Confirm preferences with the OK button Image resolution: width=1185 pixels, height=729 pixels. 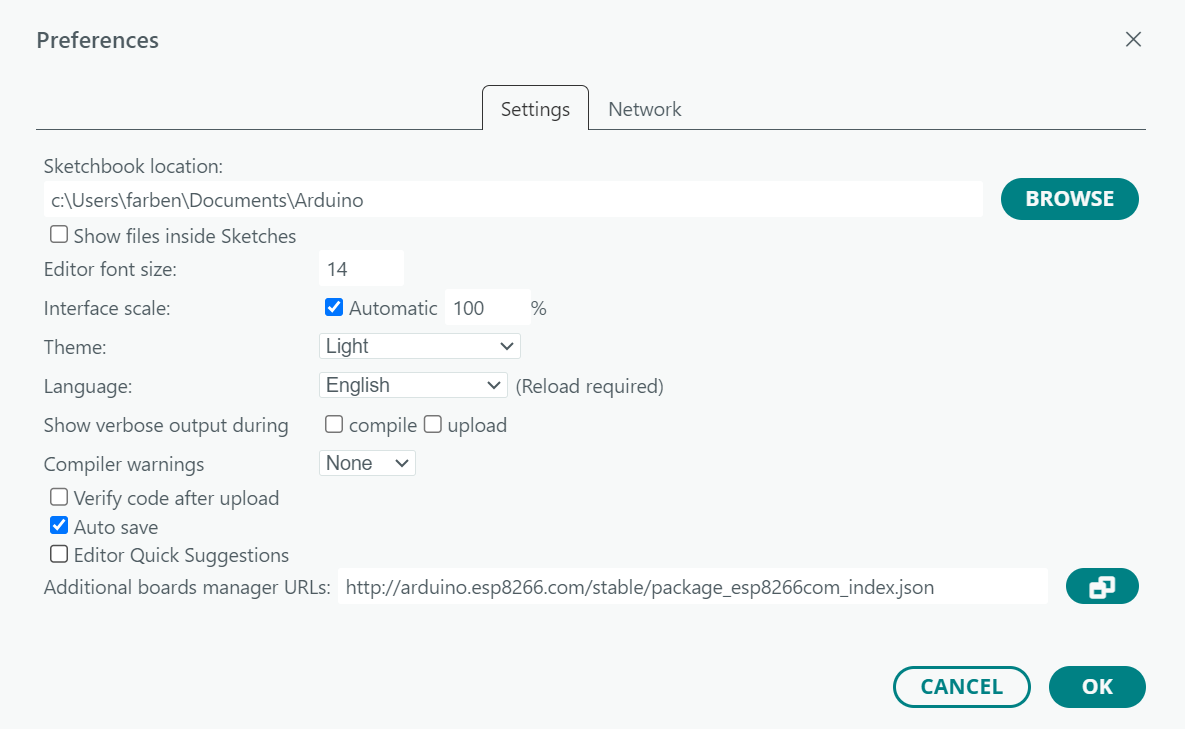point(1097,687)
